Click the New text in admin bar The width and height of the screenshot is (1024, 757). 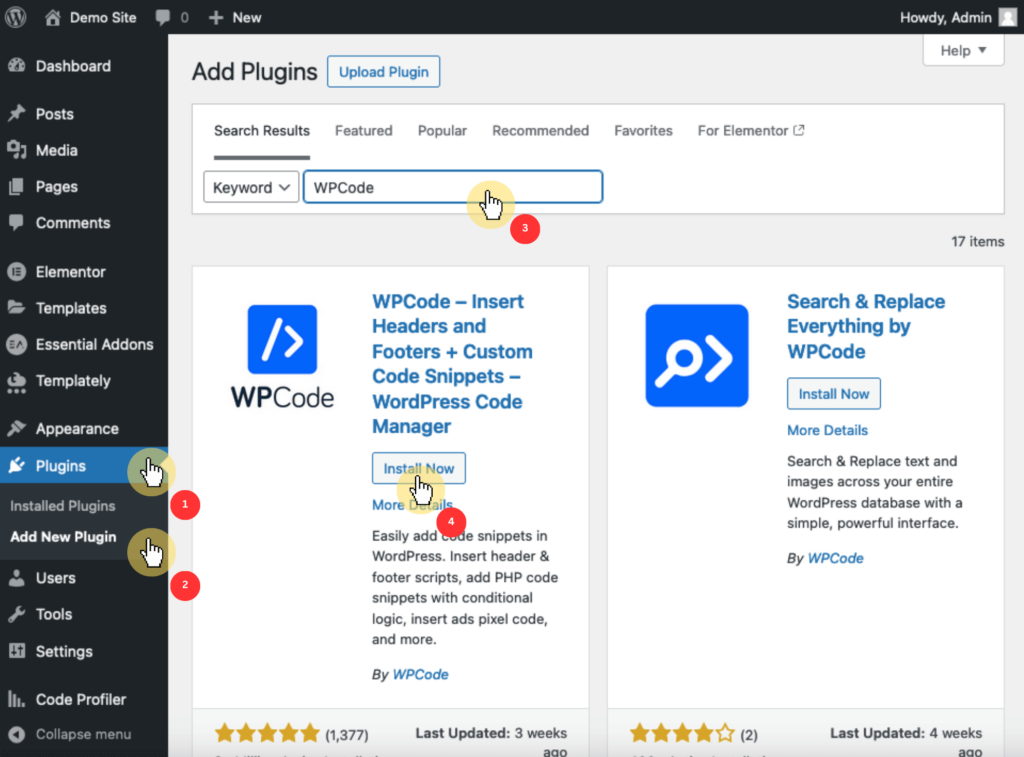[x=247, y=18]
